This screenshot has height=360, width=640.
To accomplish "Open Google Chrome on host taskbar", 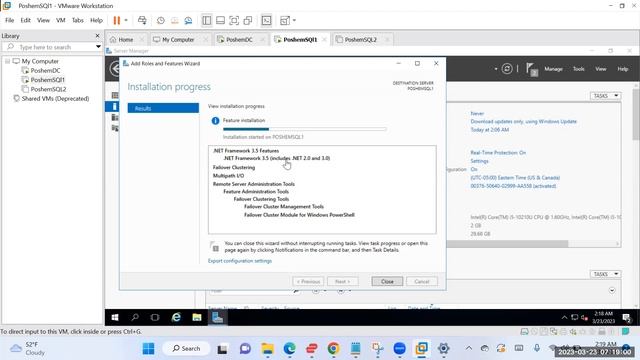I will 333,349.
